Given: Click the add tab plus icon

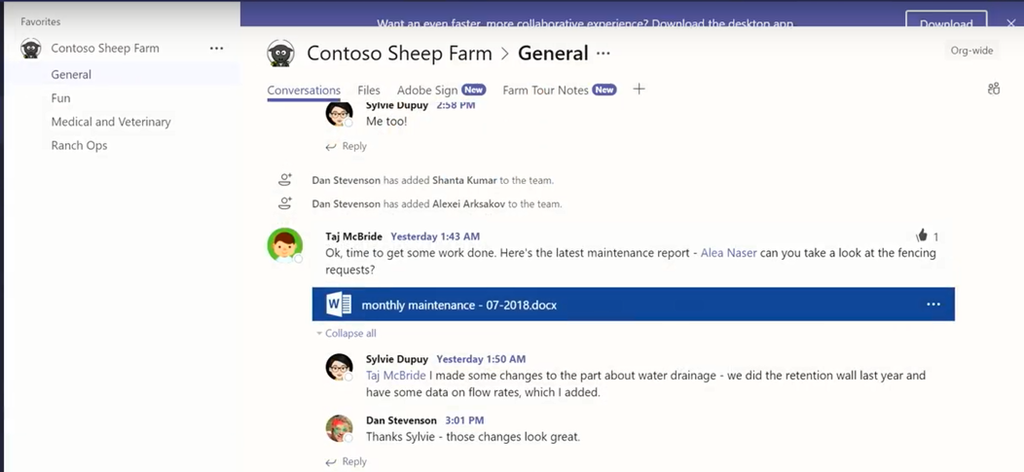Looking at the screenshot, I should (639, 89).
